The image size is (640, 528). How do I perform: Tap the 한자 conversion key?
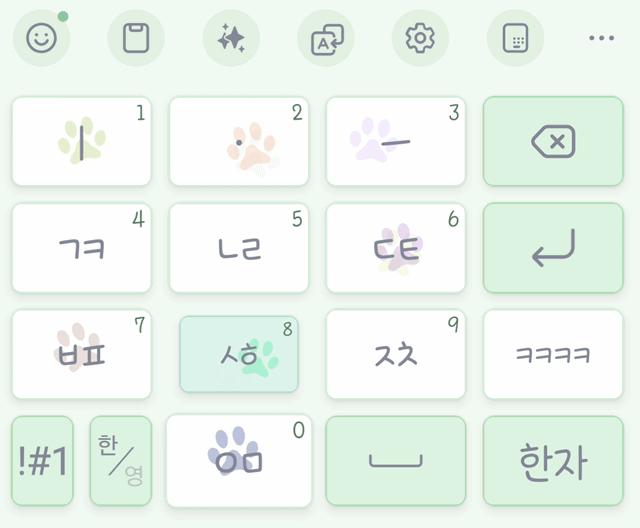553,461
